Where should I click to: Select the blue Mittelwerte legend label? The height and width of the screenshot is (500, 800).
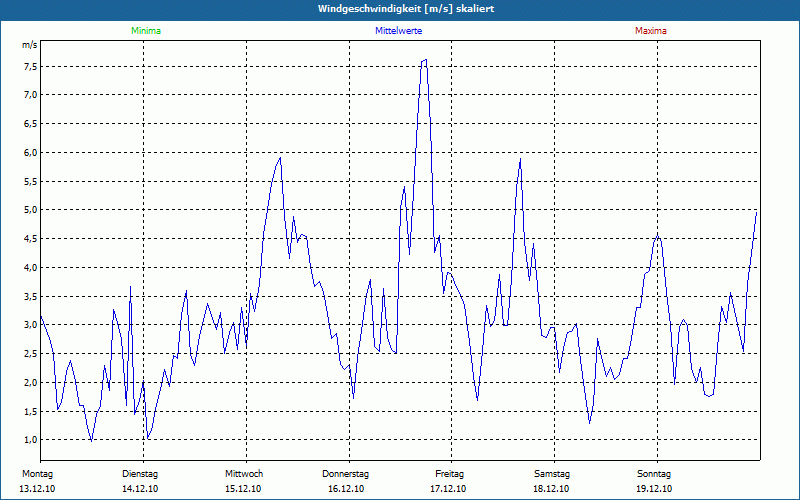point(398,31)
